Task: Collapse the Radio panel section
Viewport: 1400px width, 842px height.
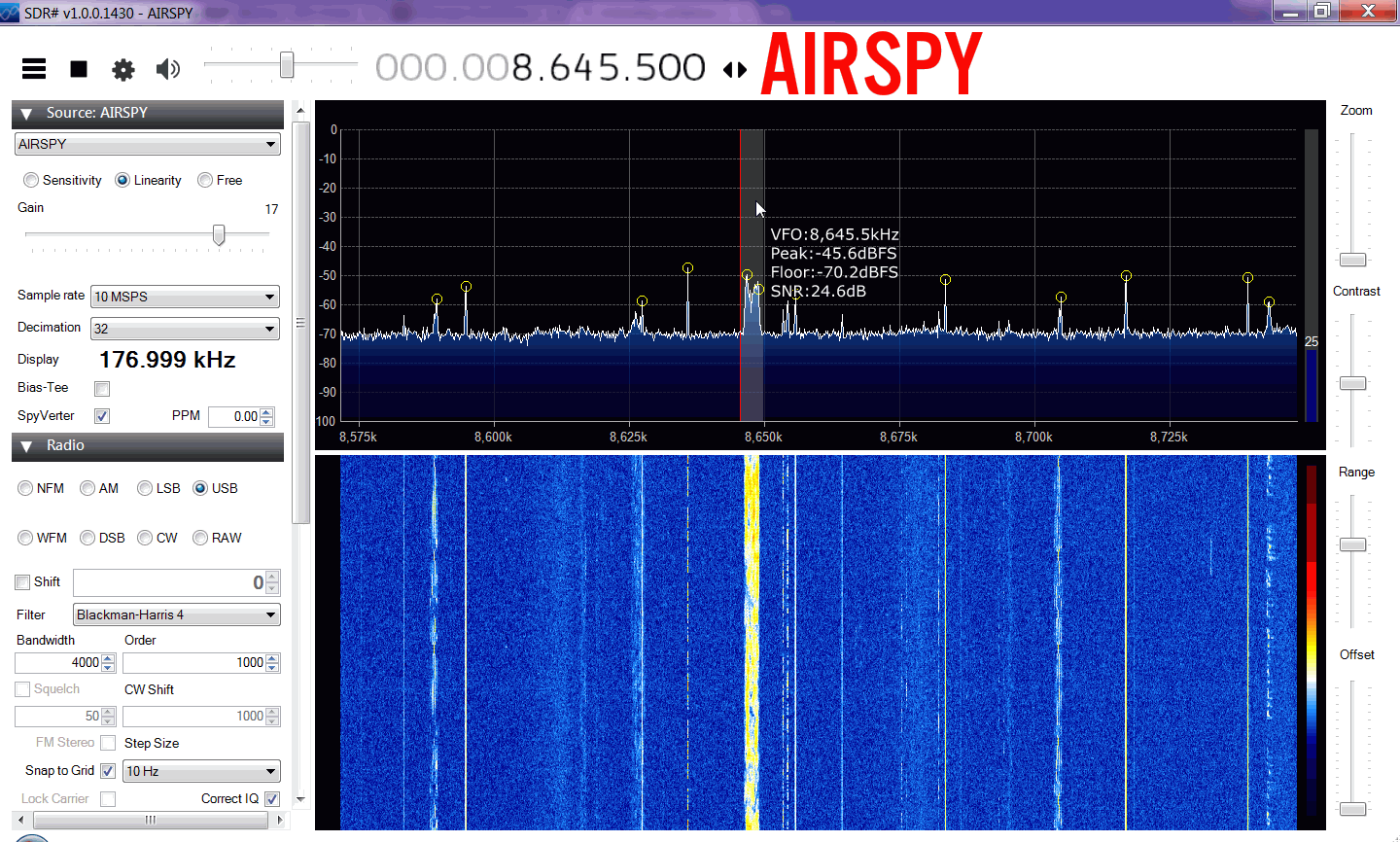Action: point(26,446)
